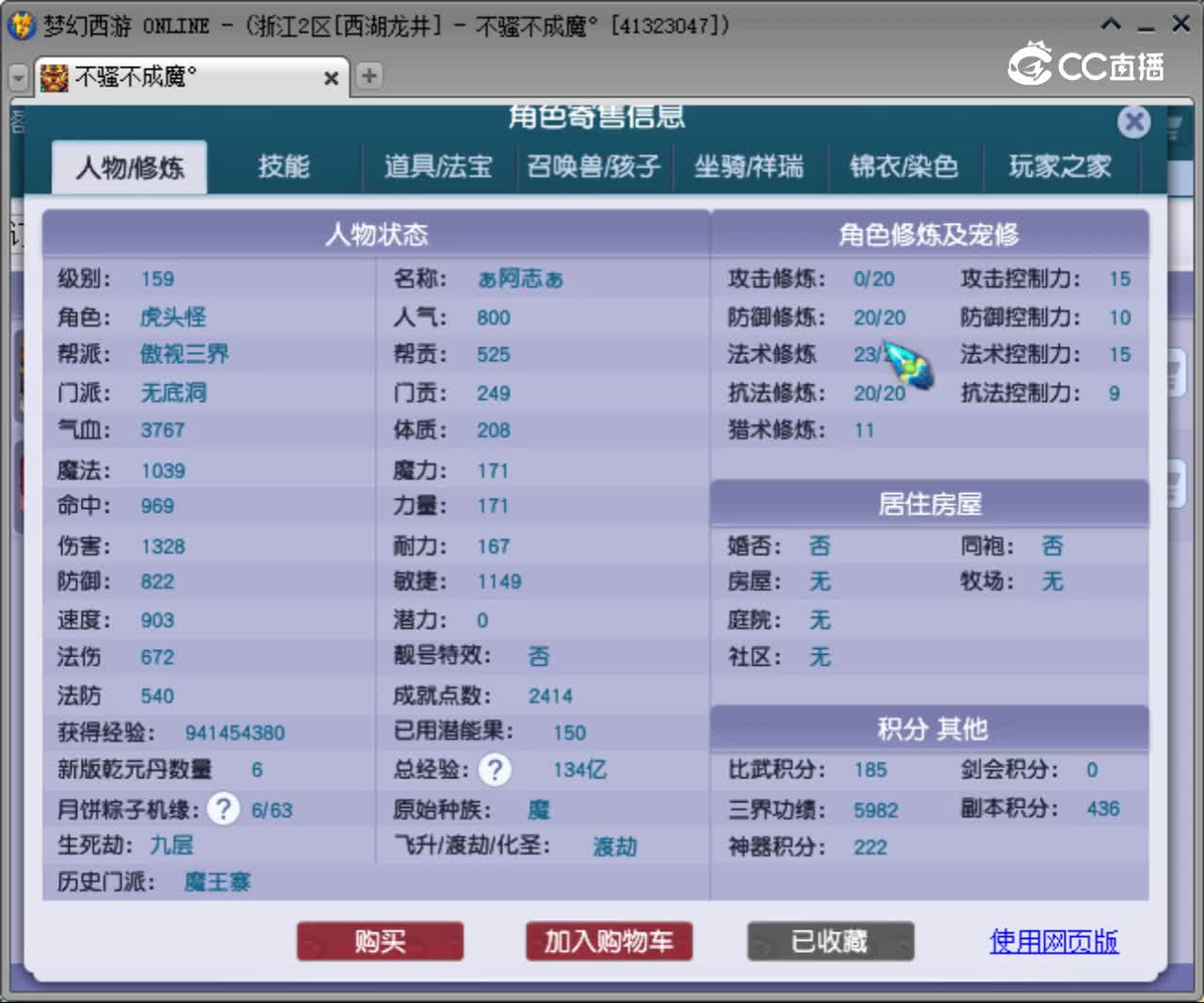Click the 防御修炼 value 20/20
Screen dimensions: 1204x1003
[879, 317]
